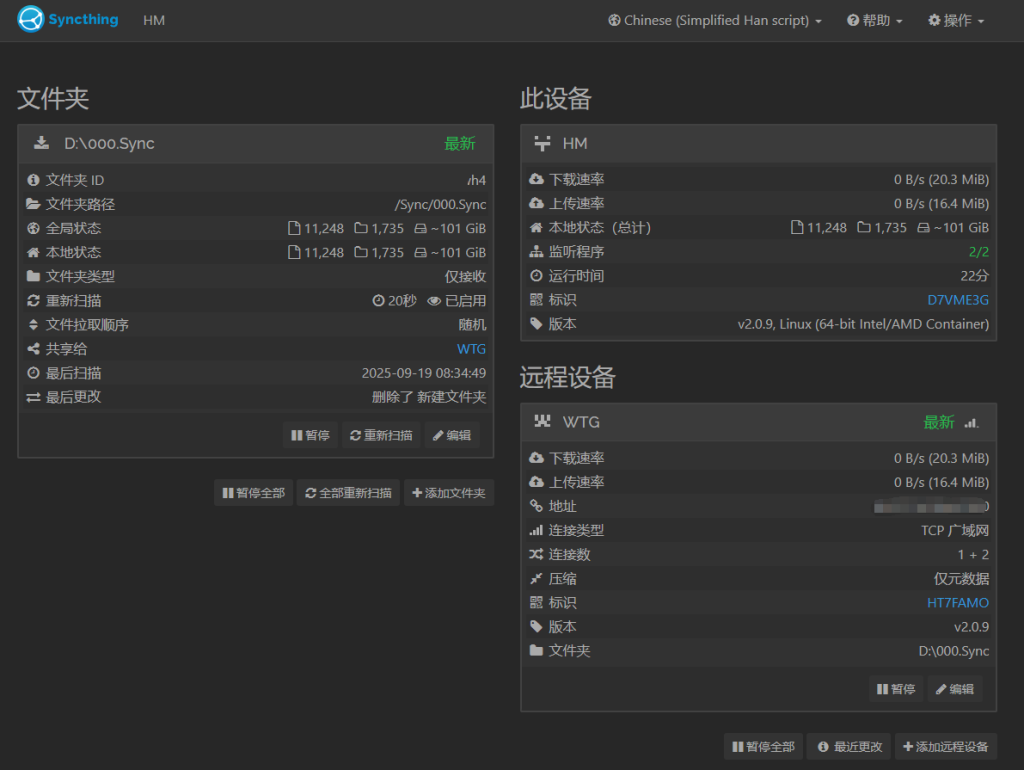
Task: Pause the WTG remote device
Action: click(x=896, y=689)
